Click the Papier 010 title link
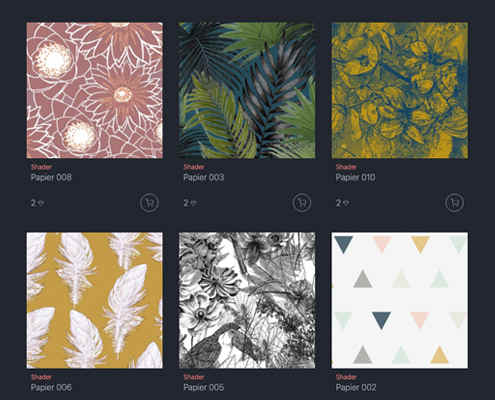The height and width of the screenshot is (400, 495). pyautogui.click(x=356, y=177)
